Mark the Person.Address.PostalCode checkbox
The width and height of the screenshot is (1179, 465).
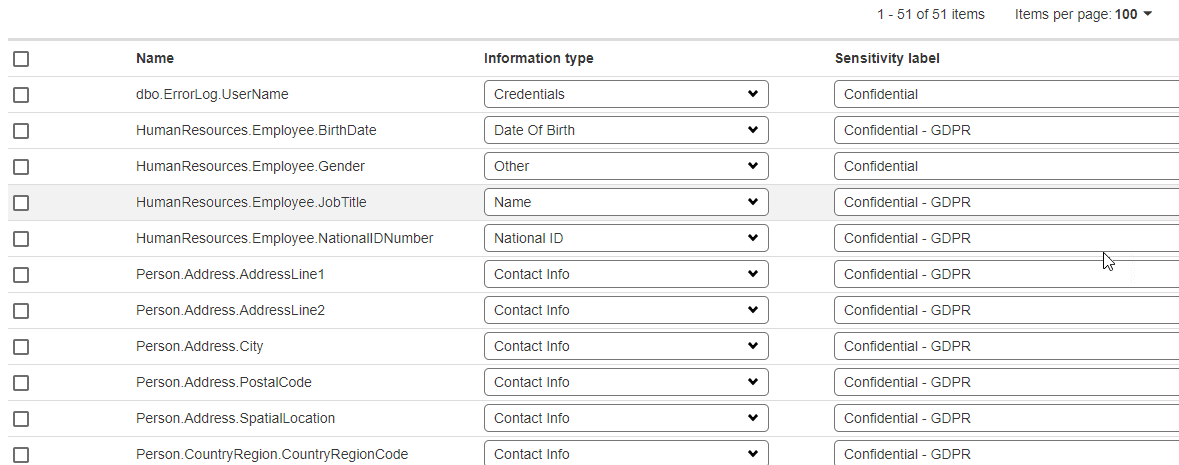pos(21,383)
